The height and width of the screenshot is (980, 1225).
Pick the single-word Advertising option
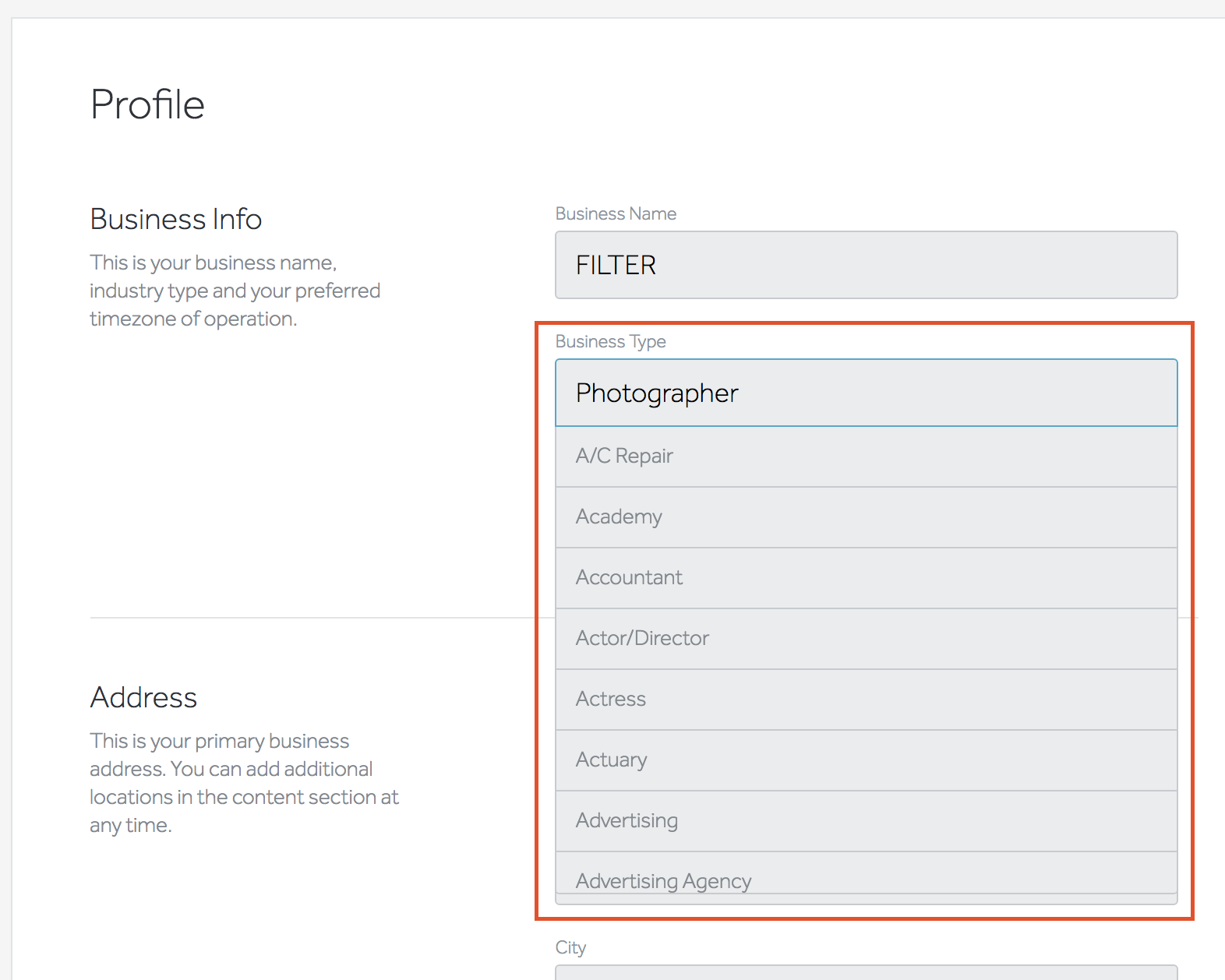tap(865, 821)
